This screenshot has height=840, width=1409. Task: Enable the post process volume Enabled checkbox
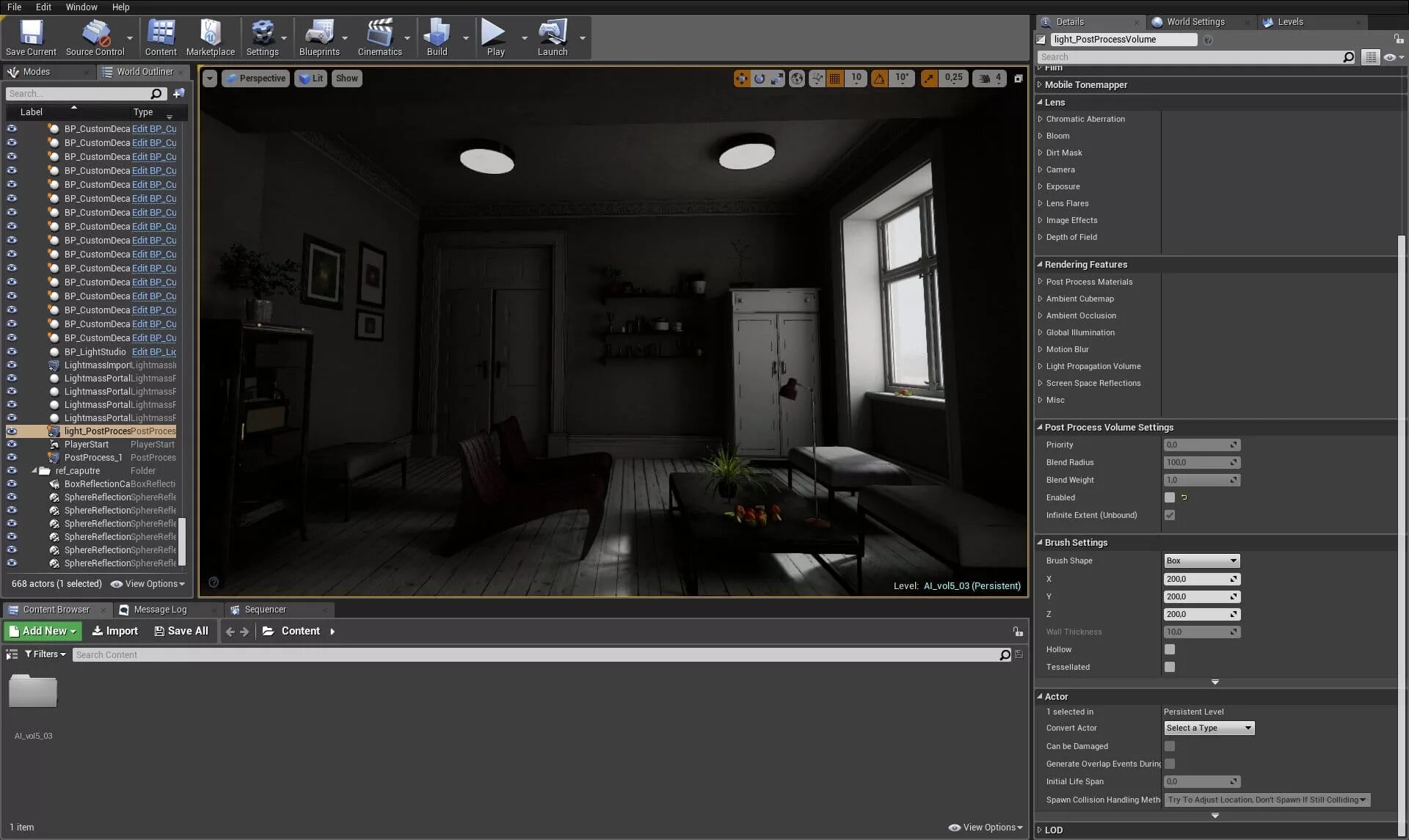(1170, 497)
